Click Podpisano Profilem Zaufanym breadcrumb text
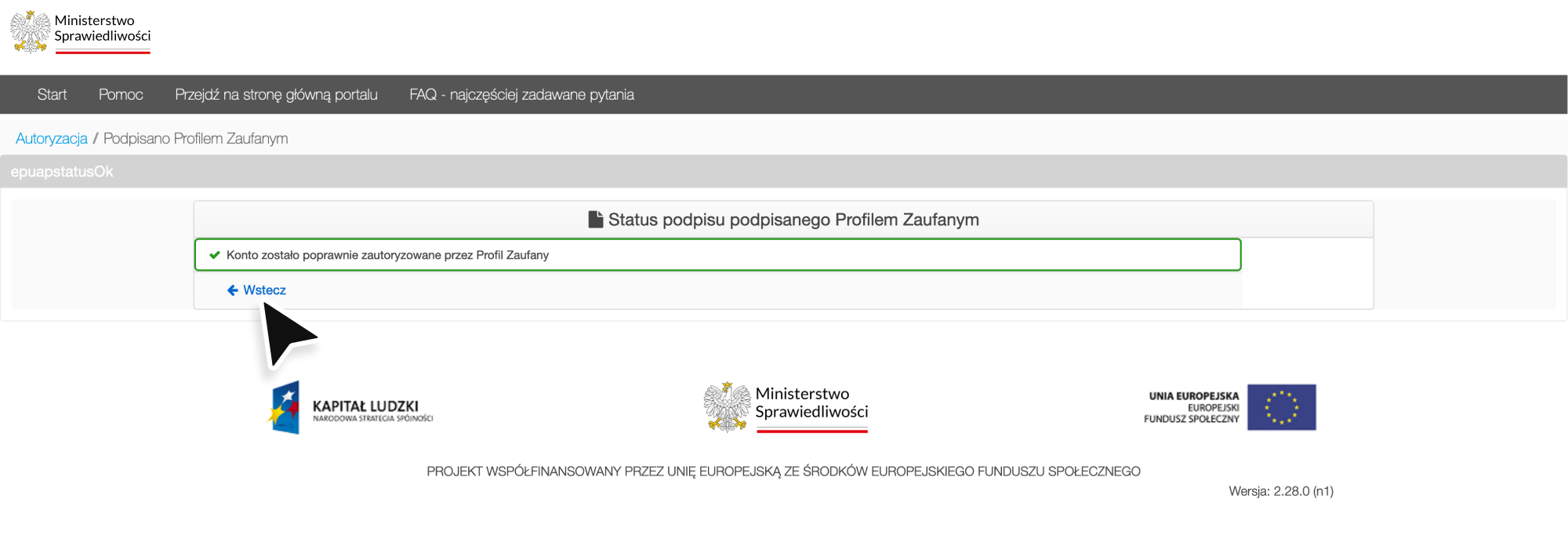This screenshot has height=539, width=1568. [196, 139]
